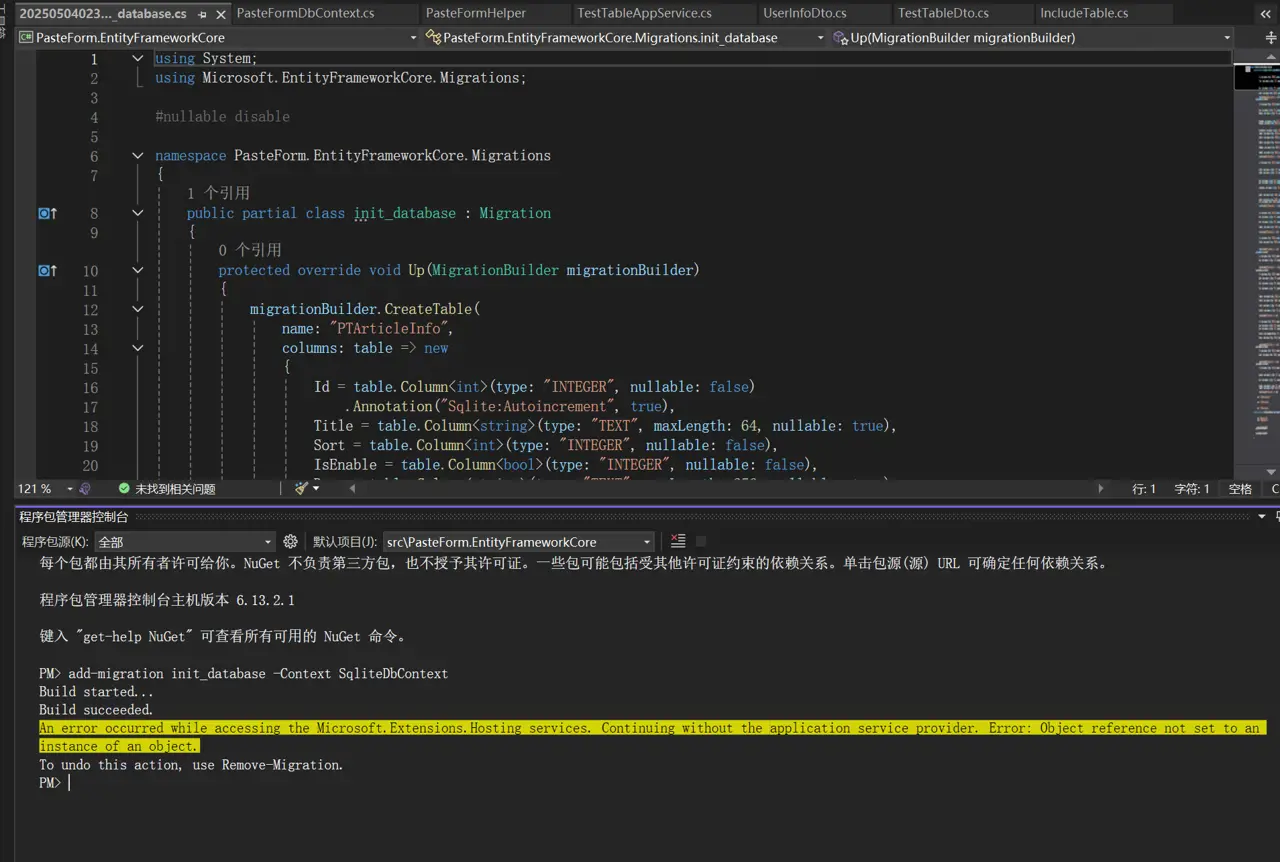Clear the package manager console
This screenshot has height=862, width=1280.
pyautogui.click(x=678, y=541)
